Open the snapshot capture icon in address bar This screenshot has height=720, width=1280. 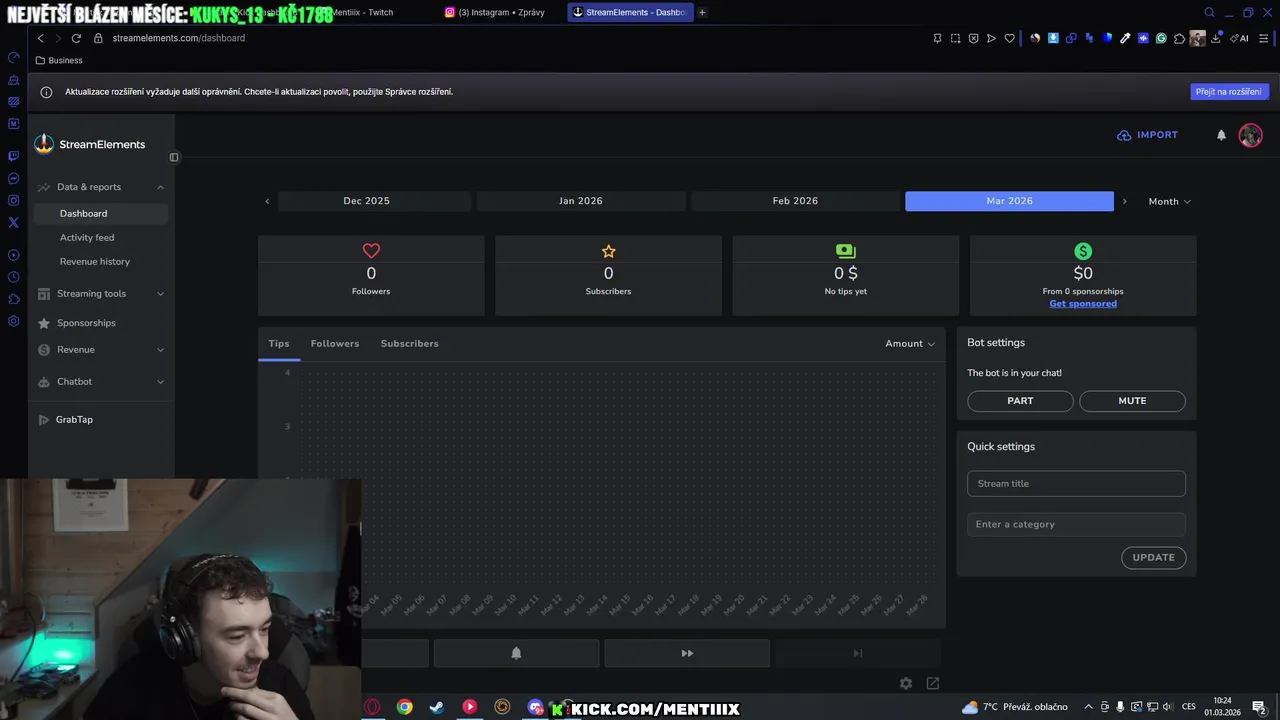coord(955,38)
